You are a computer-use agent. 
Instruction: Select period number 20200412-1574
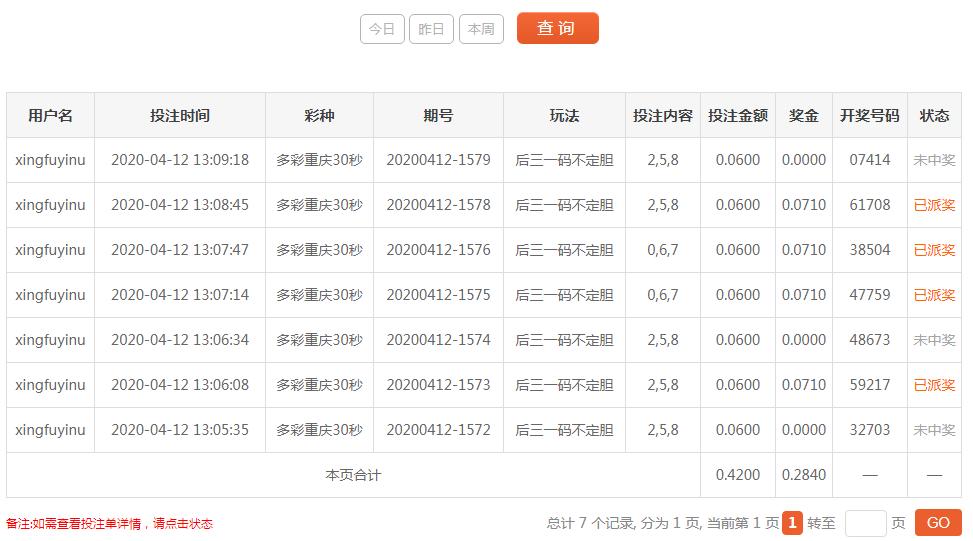[438, 340]
